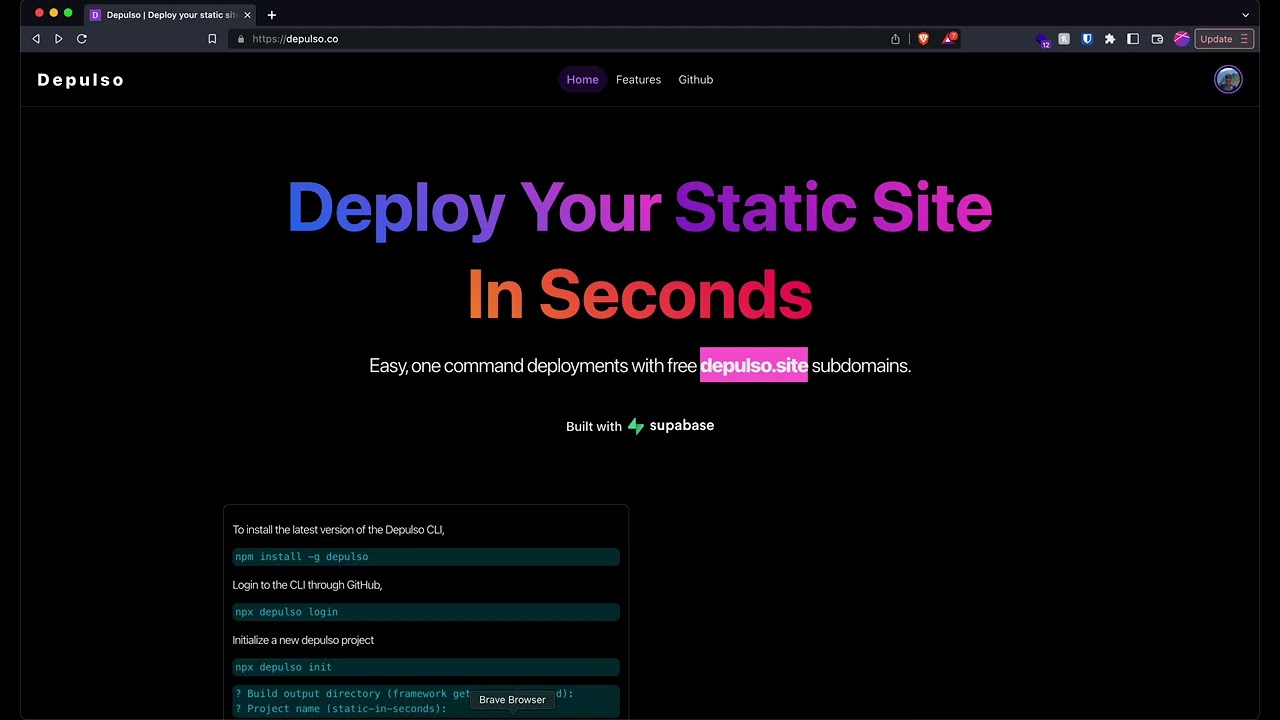Open purple extension with badge 12
This screenshot has width=1280, height=720.
pos(1043,40)
